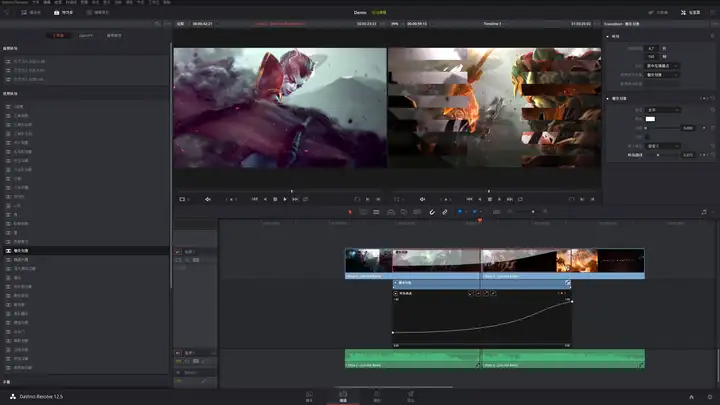The width and height of the screenshot is (720, 405).
Task: Collapse the first inspector section
Action: coord(608,36)
